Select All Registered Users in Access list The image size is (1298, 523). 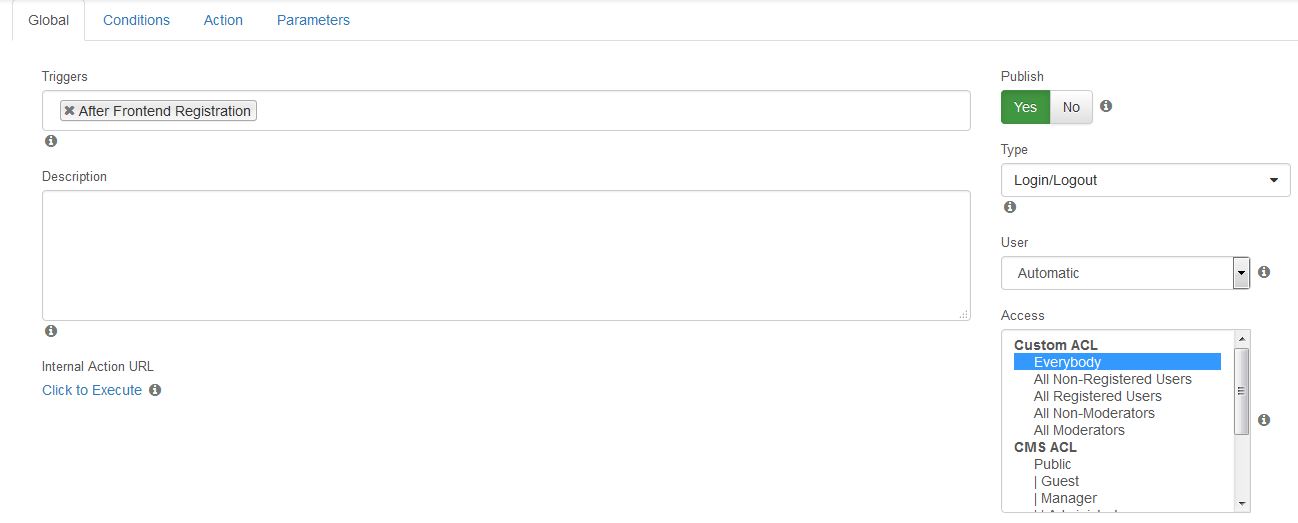(1097, 396)
